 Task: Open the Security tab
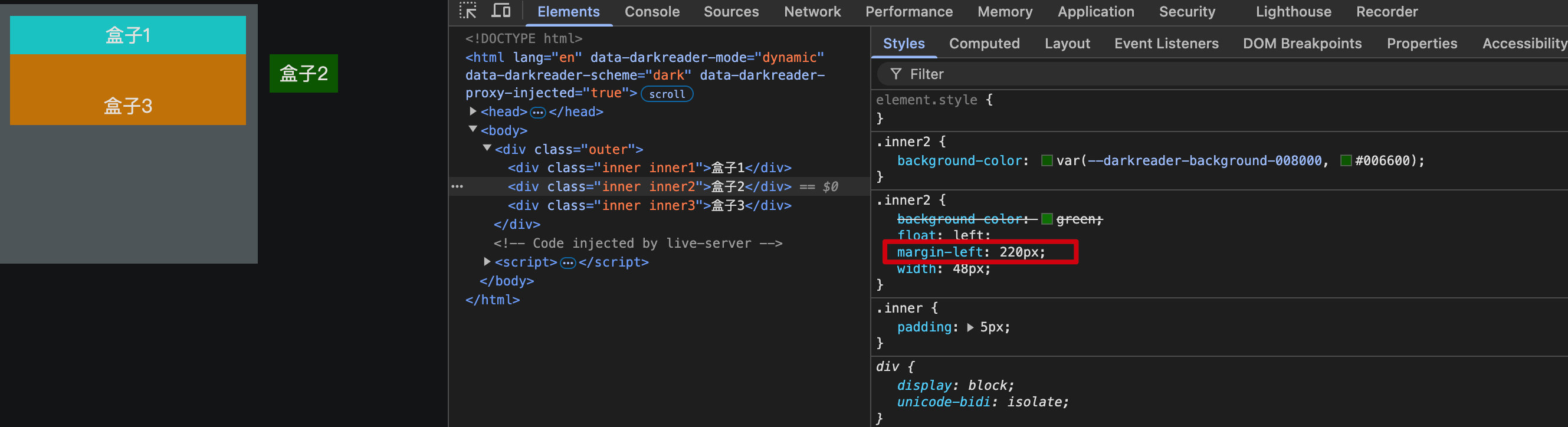[x=1187, y=12]
